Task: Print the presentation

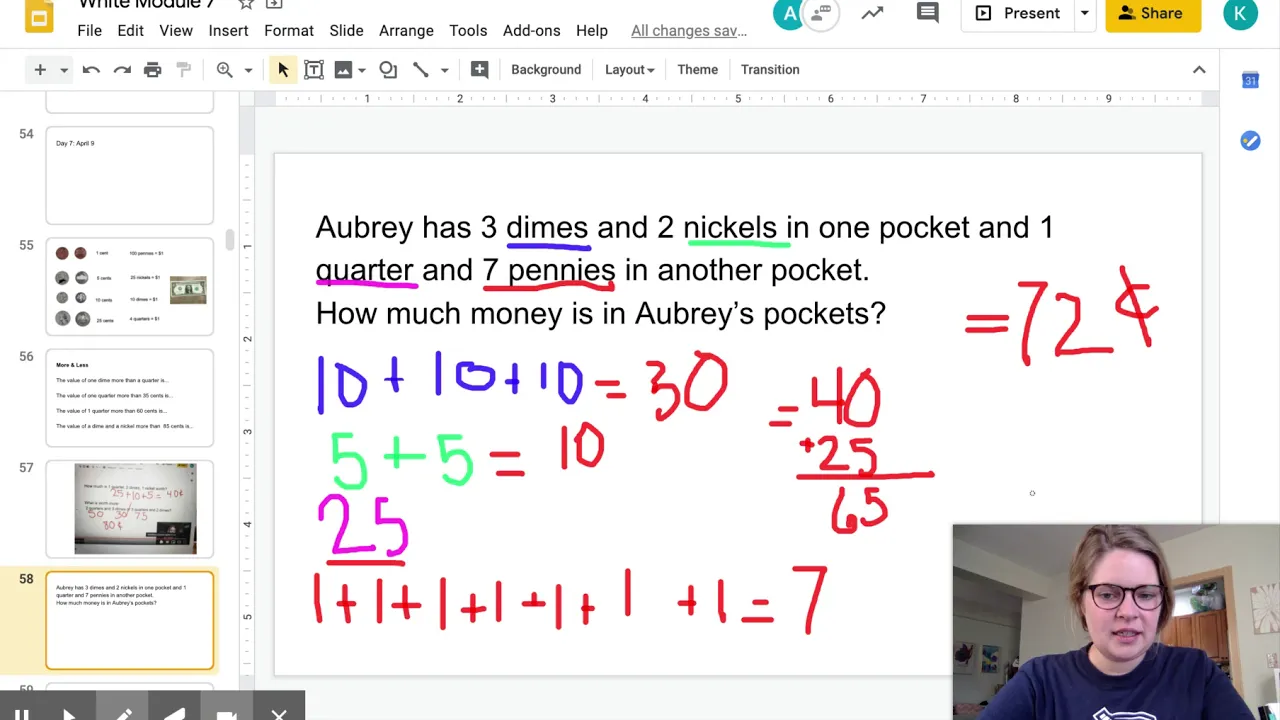Action: tap(152, 70)
